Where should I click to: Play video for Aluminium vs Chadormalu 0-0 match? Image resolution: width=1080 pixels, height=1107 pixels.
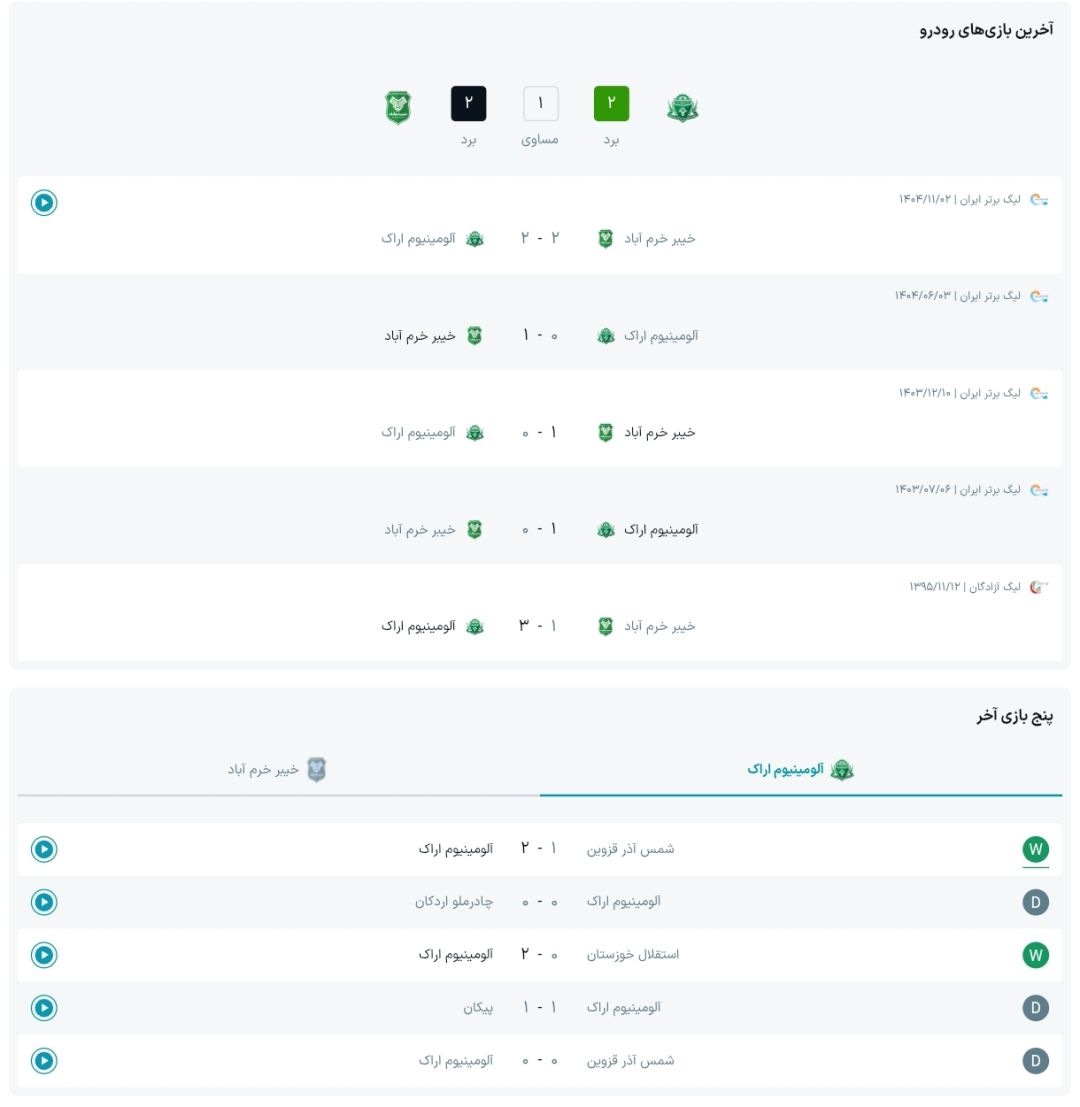coord(44,902)
